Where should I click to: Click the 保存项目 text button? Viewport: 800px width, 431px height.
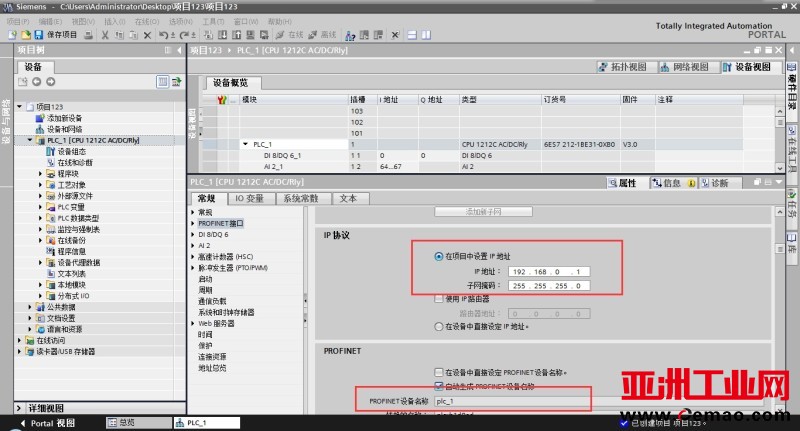pyautogui.click(x=62, y=35)
